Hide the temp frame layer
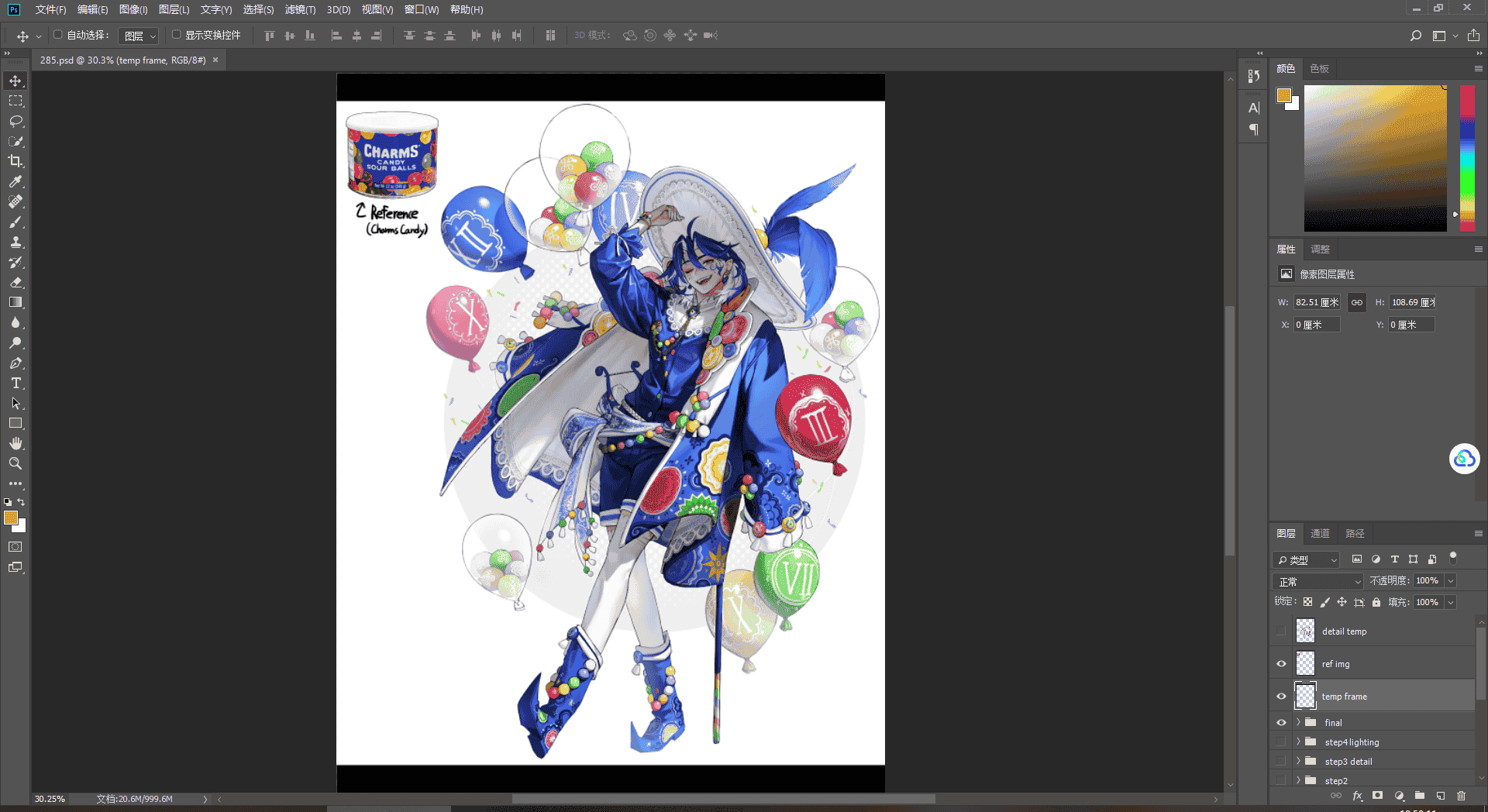This screenshot has height=812, width=1488. (1281, 697)
